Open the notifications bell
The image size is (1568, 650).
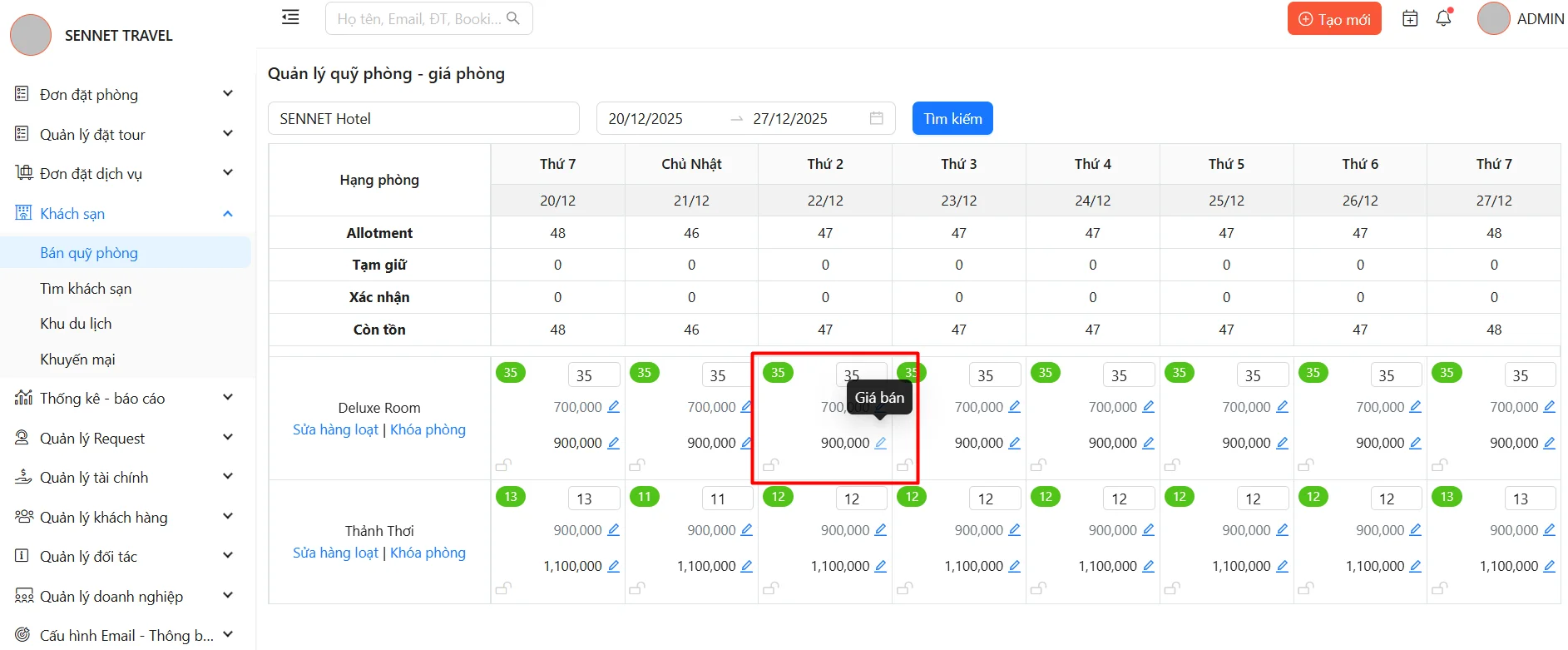tap(1443, 18)
